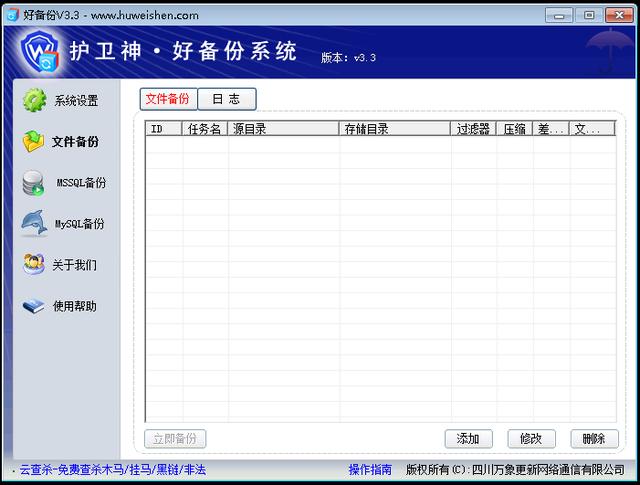Open 关于我们 sidebar label
Image resolution: width=640 pixels, height=485 pixels.
pyautogui.click(x=75, y=265)
